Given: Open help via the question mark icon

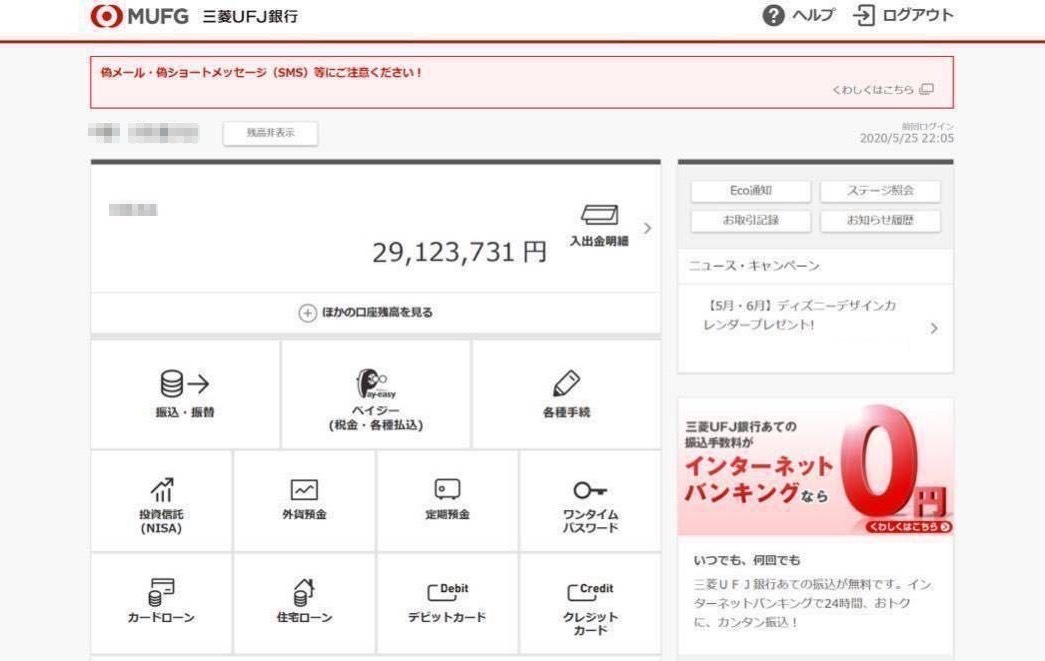Looking at the screenshot, I should point(773,15).
